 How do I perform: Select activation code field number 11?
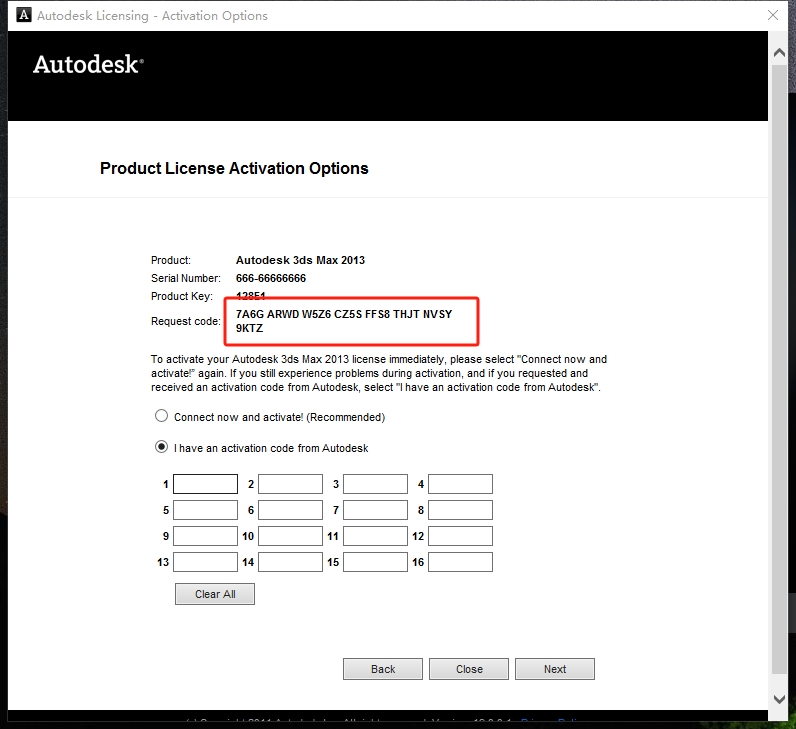pos(375,537)
